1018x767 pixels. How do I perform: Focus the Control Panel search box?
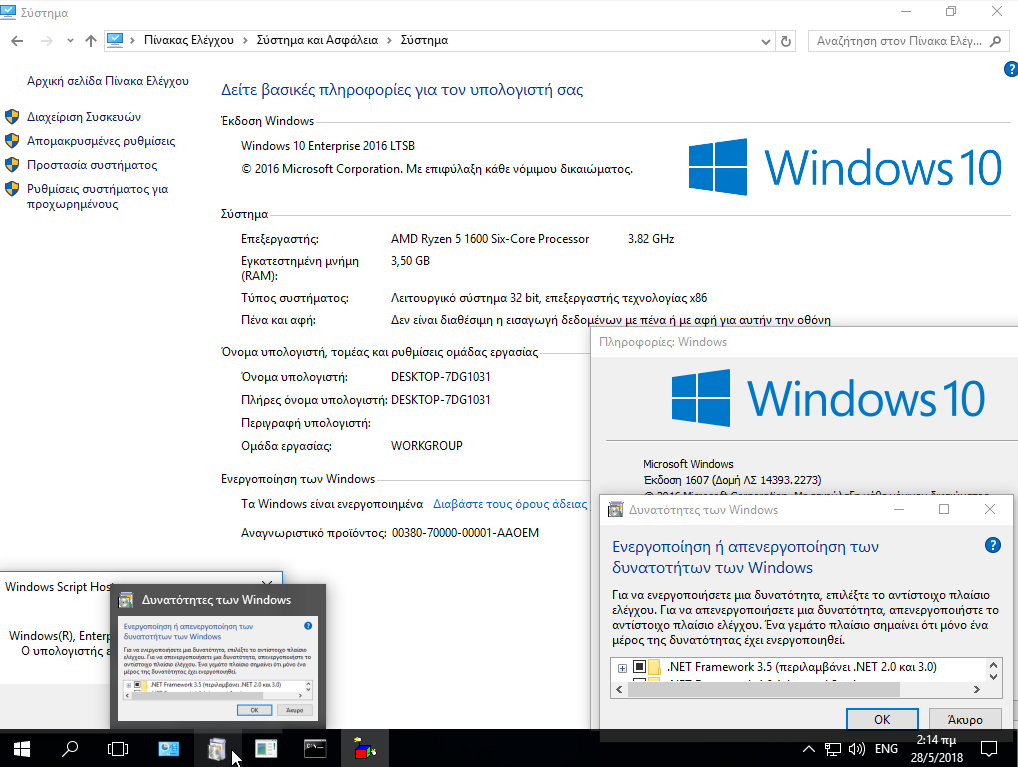pyautogui.click(x=899, y=41)
